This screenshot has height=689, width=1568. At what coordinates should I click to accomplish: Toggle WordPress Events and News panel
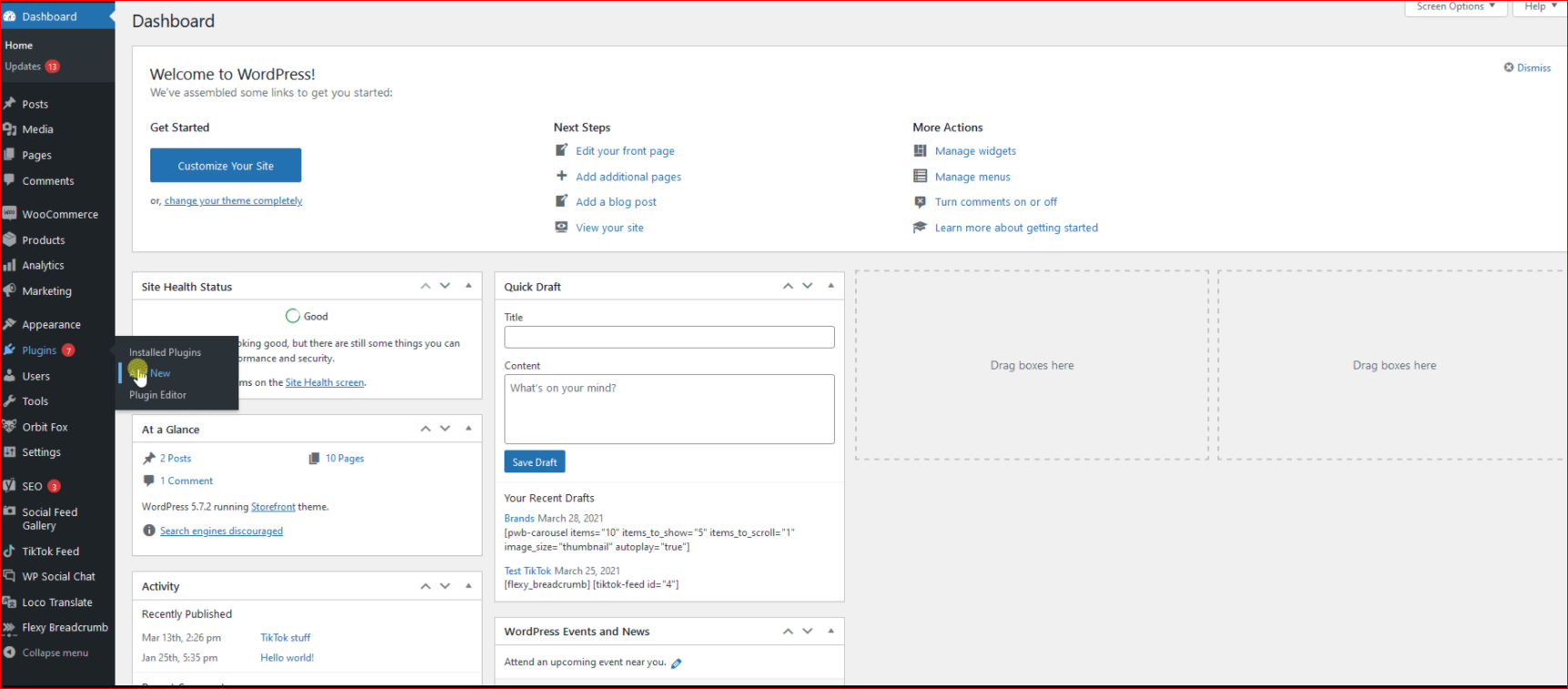pyautogui.click(x=831, y=631)
